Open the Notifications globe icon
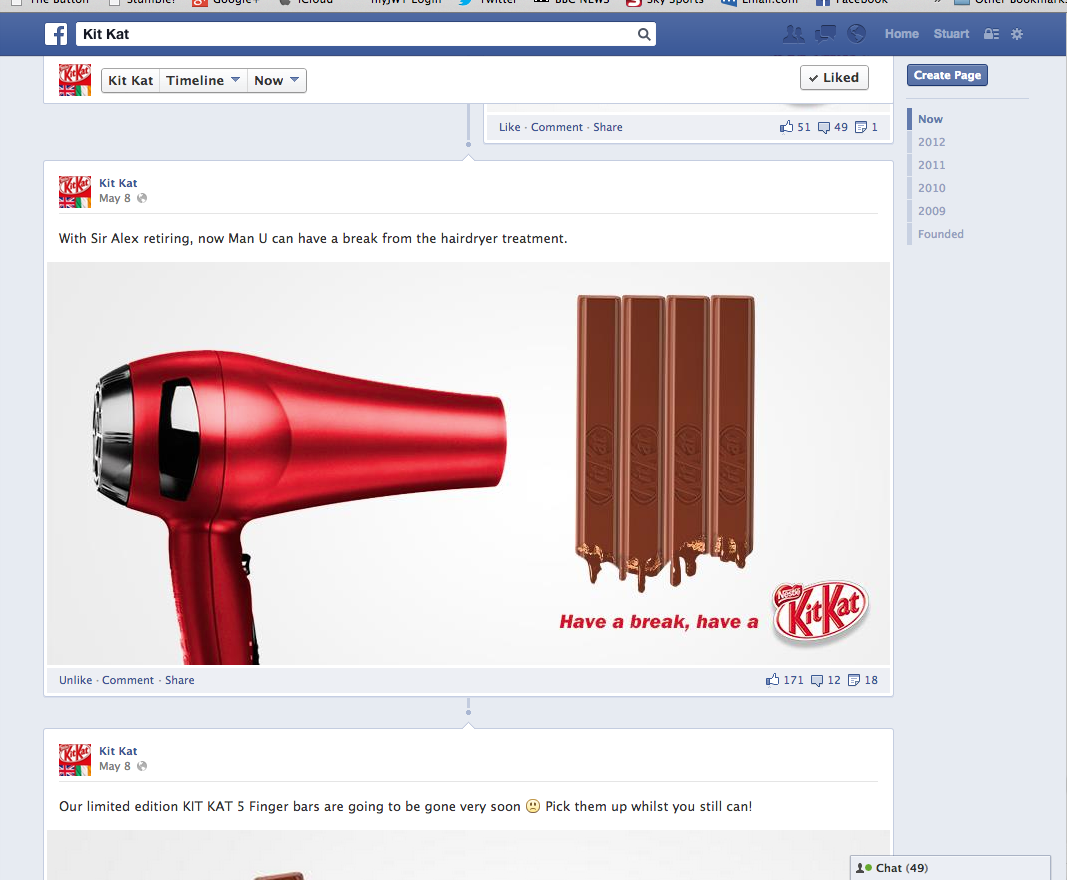This screenshot has width=1067, height=880. click(x=856, y=33)
